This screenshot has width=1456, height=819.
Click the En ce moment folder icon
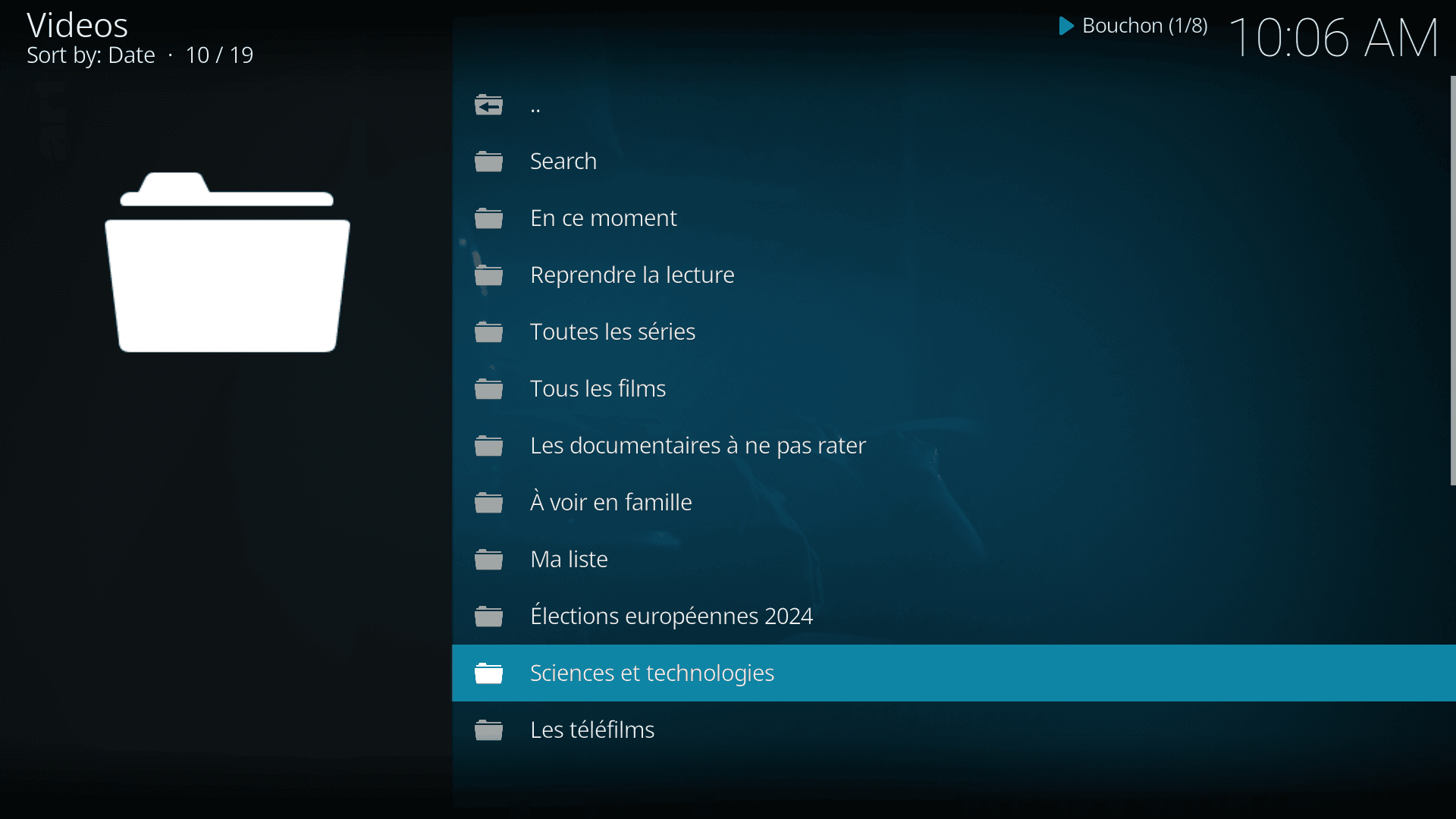[488, 218]
